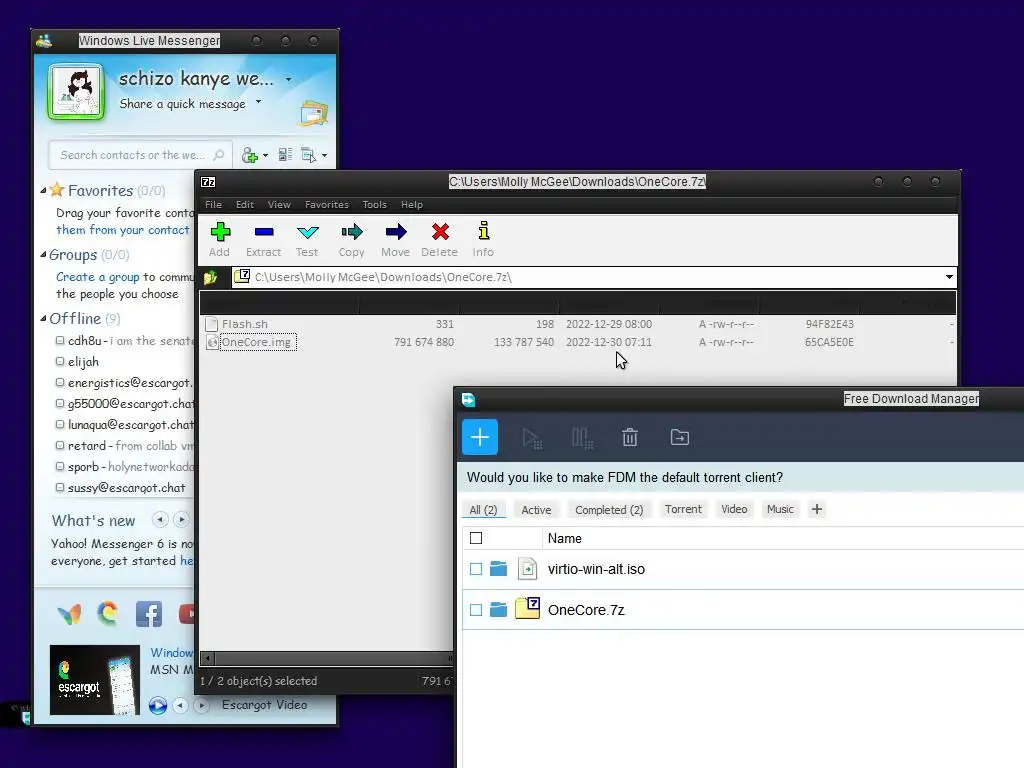
Task: Click the Messenger profile avatar picture
Action: pos(76,91)
